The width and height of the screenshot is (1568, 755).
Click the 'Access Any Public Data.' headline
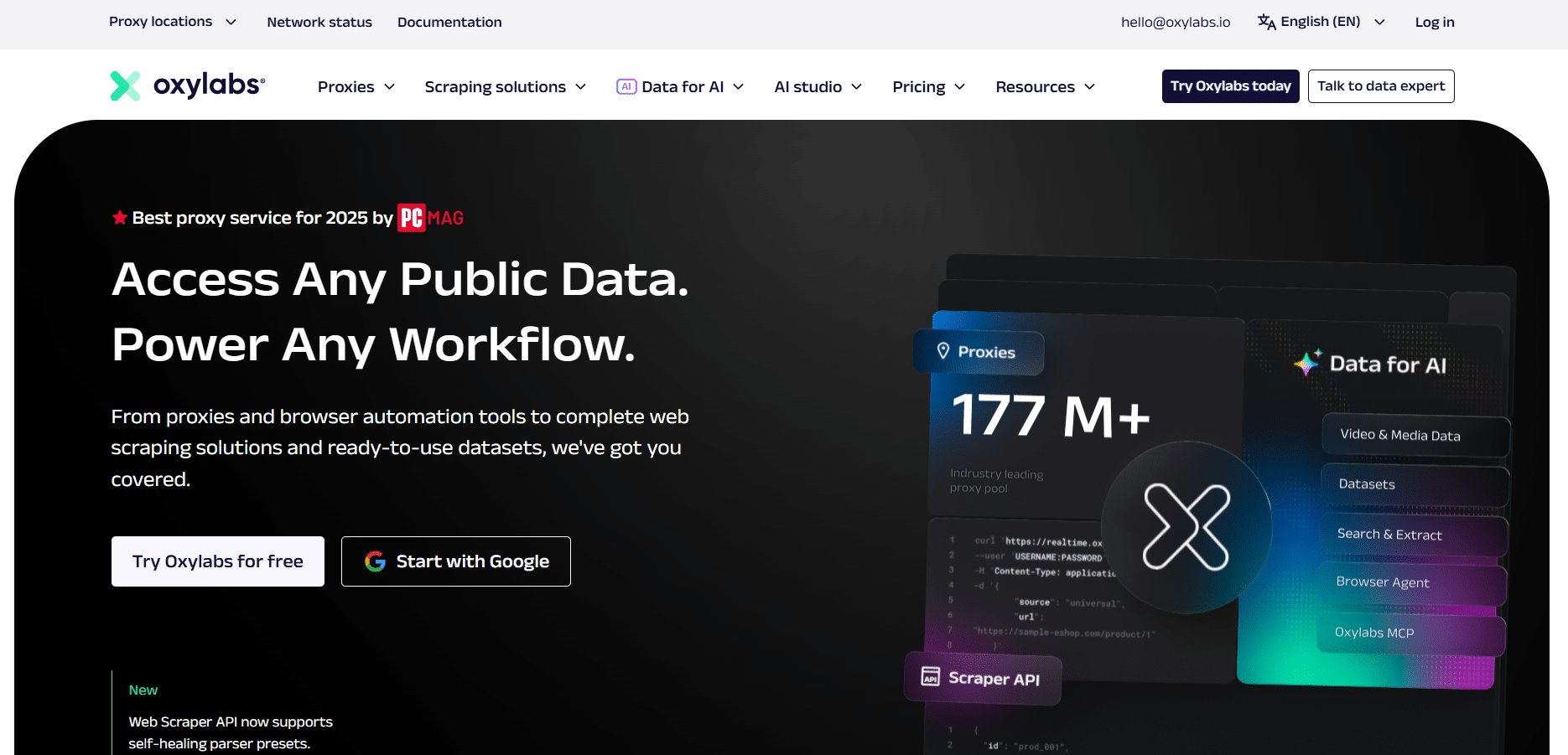coord(400,279)
